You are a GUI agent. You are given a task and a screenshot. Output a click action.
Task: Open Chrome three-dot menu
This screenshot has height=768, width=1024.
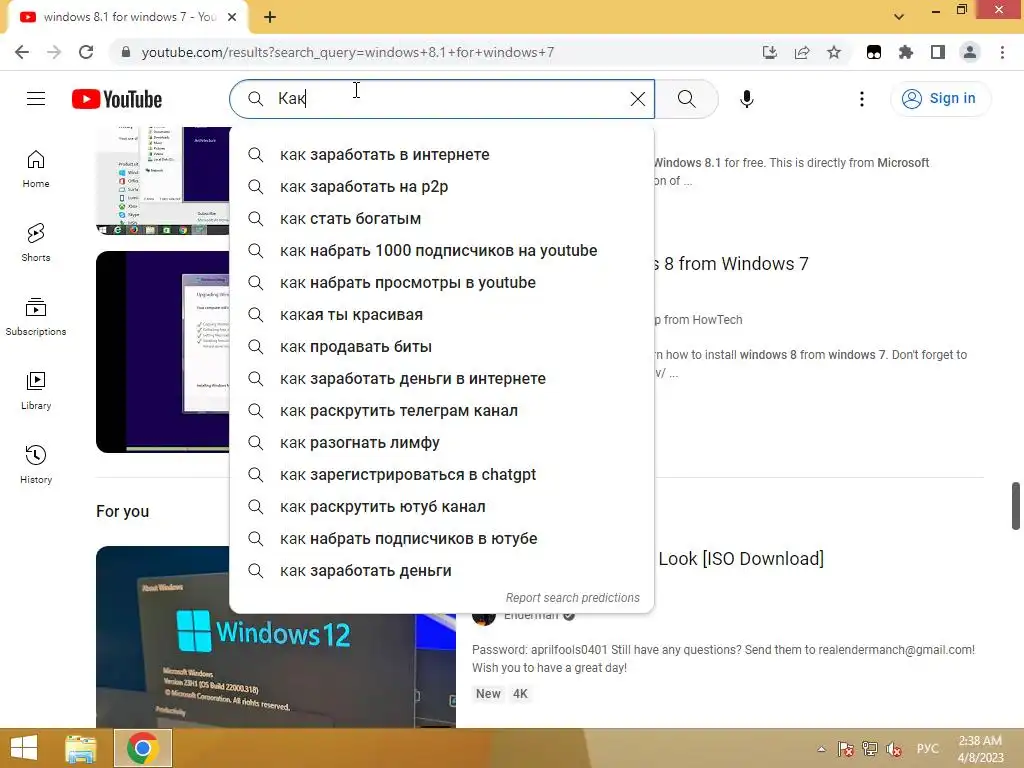[1002, 52]
